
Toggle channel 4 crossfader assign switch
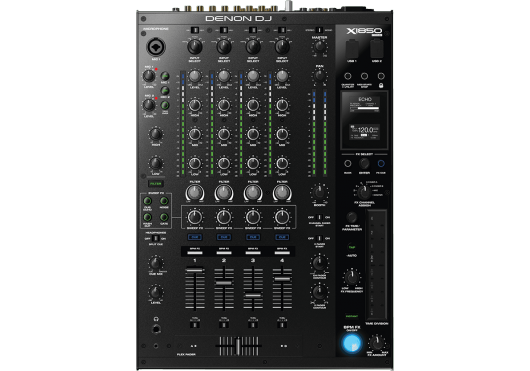click(x=282, y=325)
